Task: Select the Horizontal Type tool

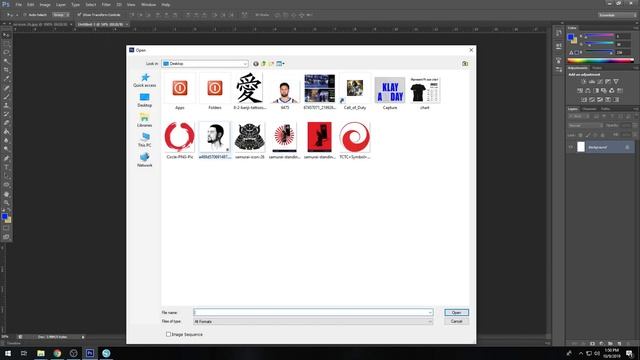Action: point(6,167)
